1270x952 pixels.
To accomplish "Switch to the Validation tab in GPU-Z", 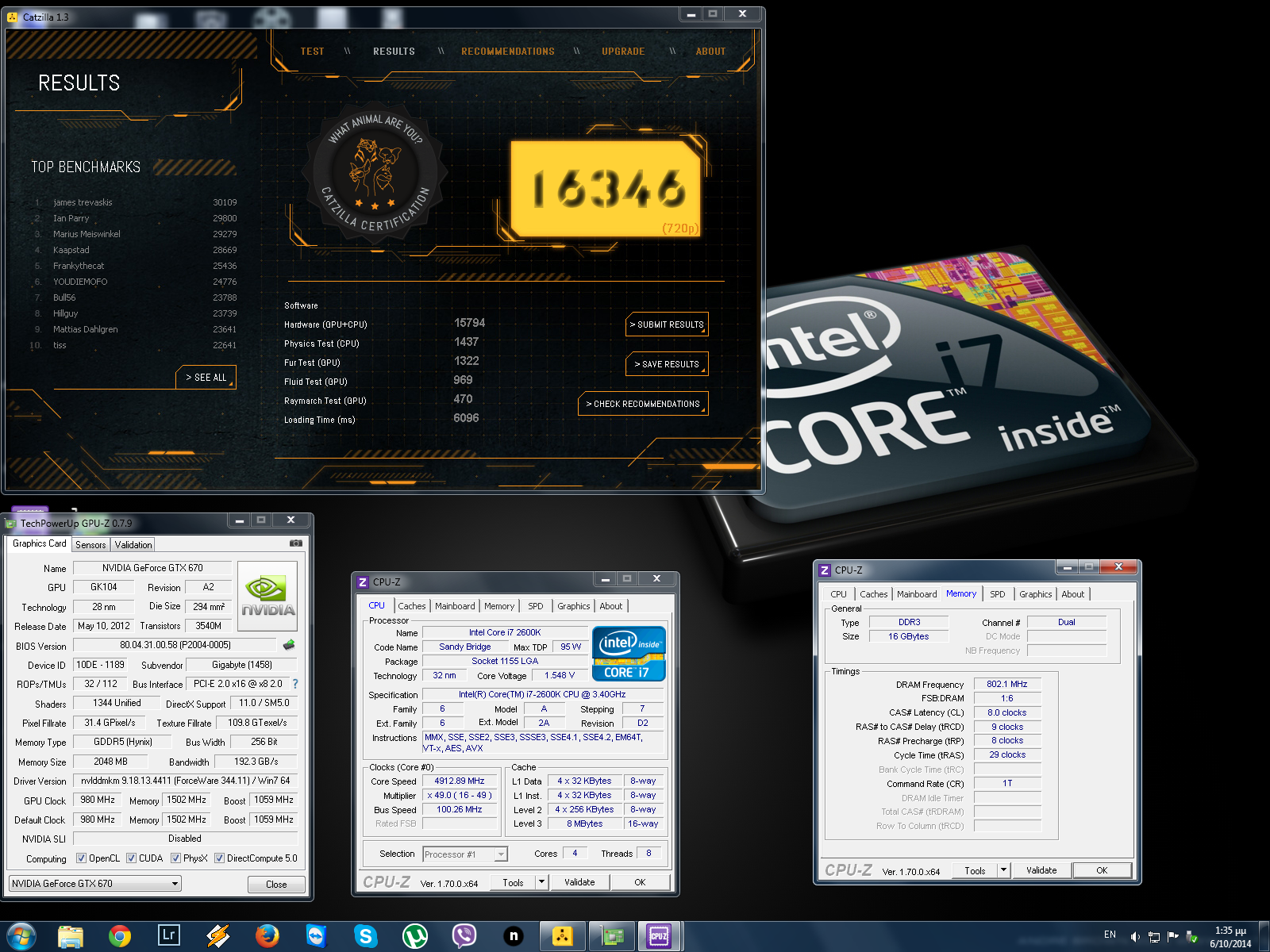I will click(x=133, y=545).
